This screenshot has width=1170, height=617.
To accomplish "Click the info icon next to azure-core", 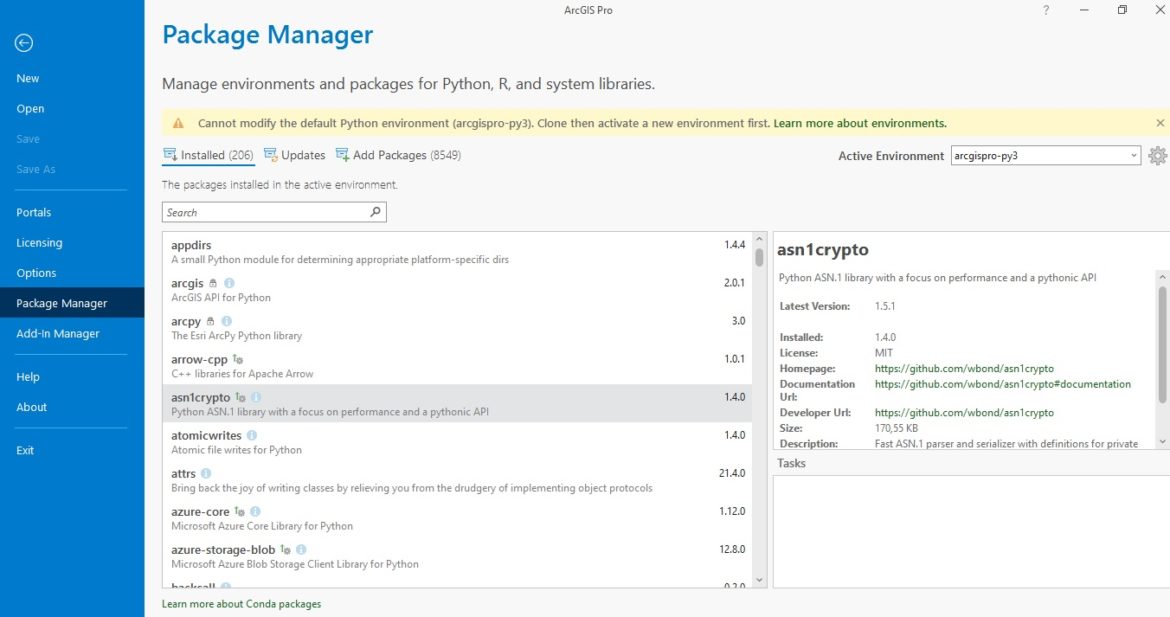I will pos(255,512).
